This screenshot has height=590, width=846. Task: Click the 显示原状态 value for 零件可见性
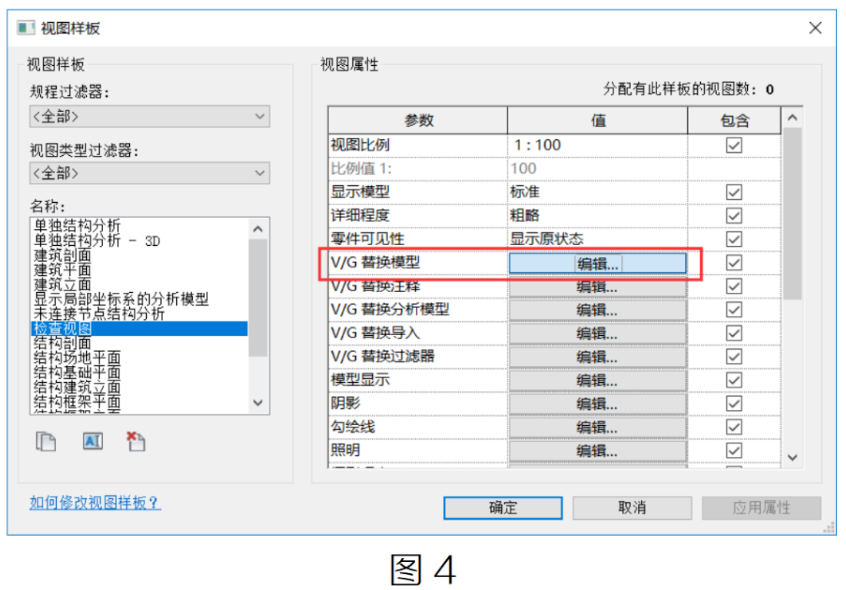pyautogui.click(x=597, y=239)
